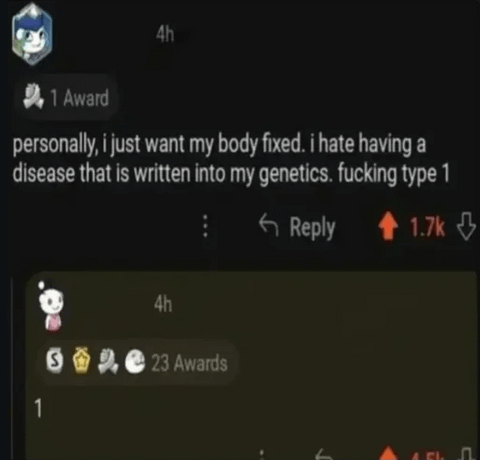Click the white Snoo avatar on the reply comment
Image resolution: width=480 pixels, height=460 pixels.
point(51,307)
